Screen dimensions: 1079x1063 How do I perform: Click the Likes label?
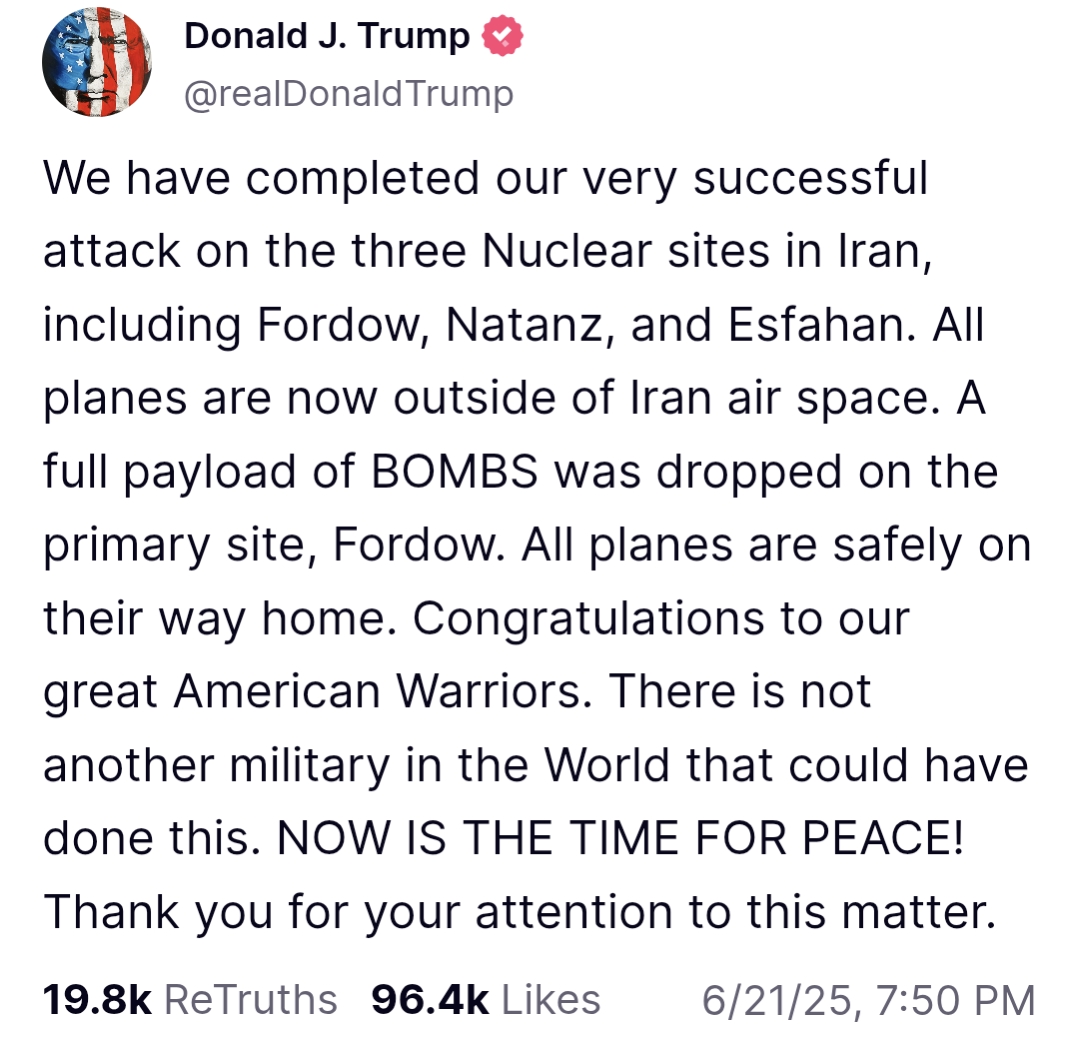coord(550,999)
